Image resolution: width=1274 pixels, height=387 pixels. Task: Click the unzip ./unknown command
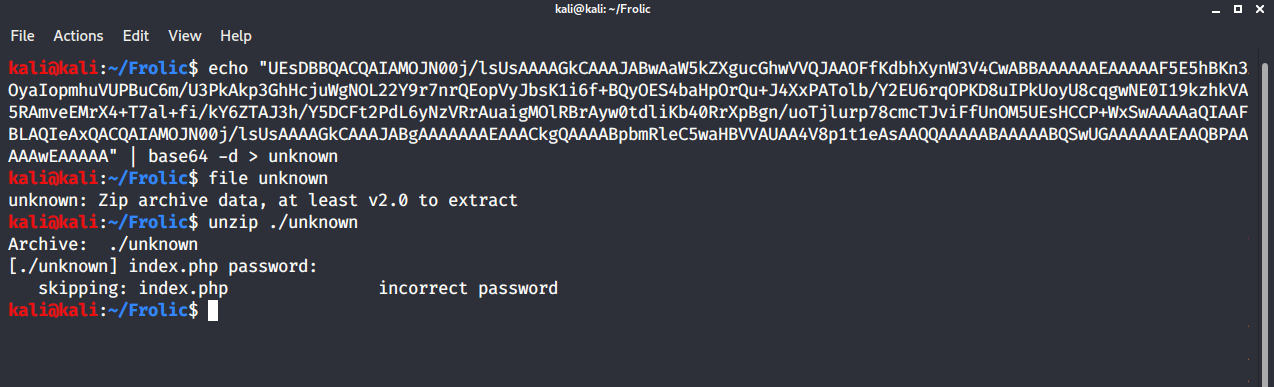pyautogui.click(x=283, y=223)
